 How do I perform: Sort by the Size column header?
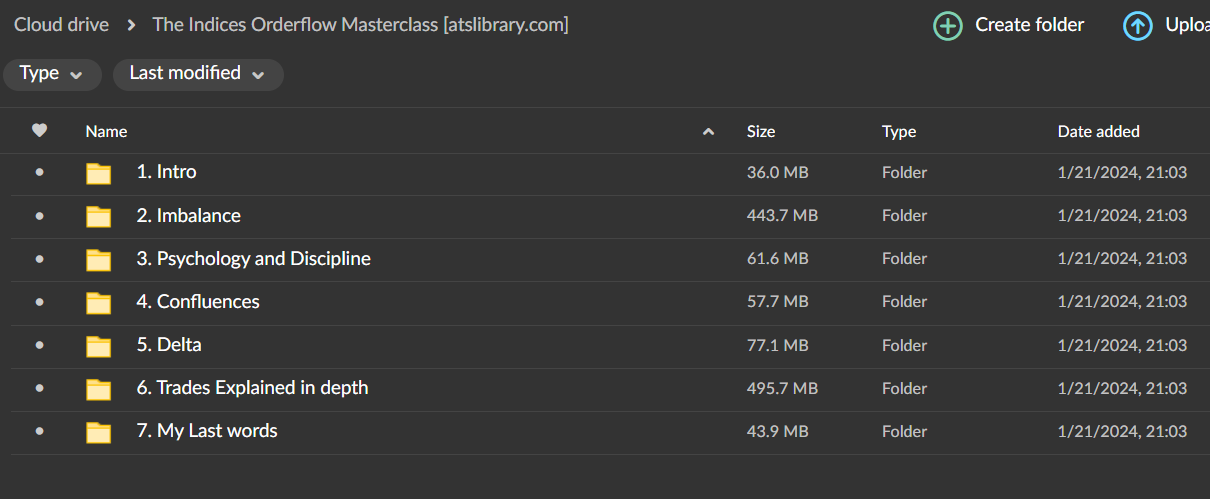click(x=761, y=131)
